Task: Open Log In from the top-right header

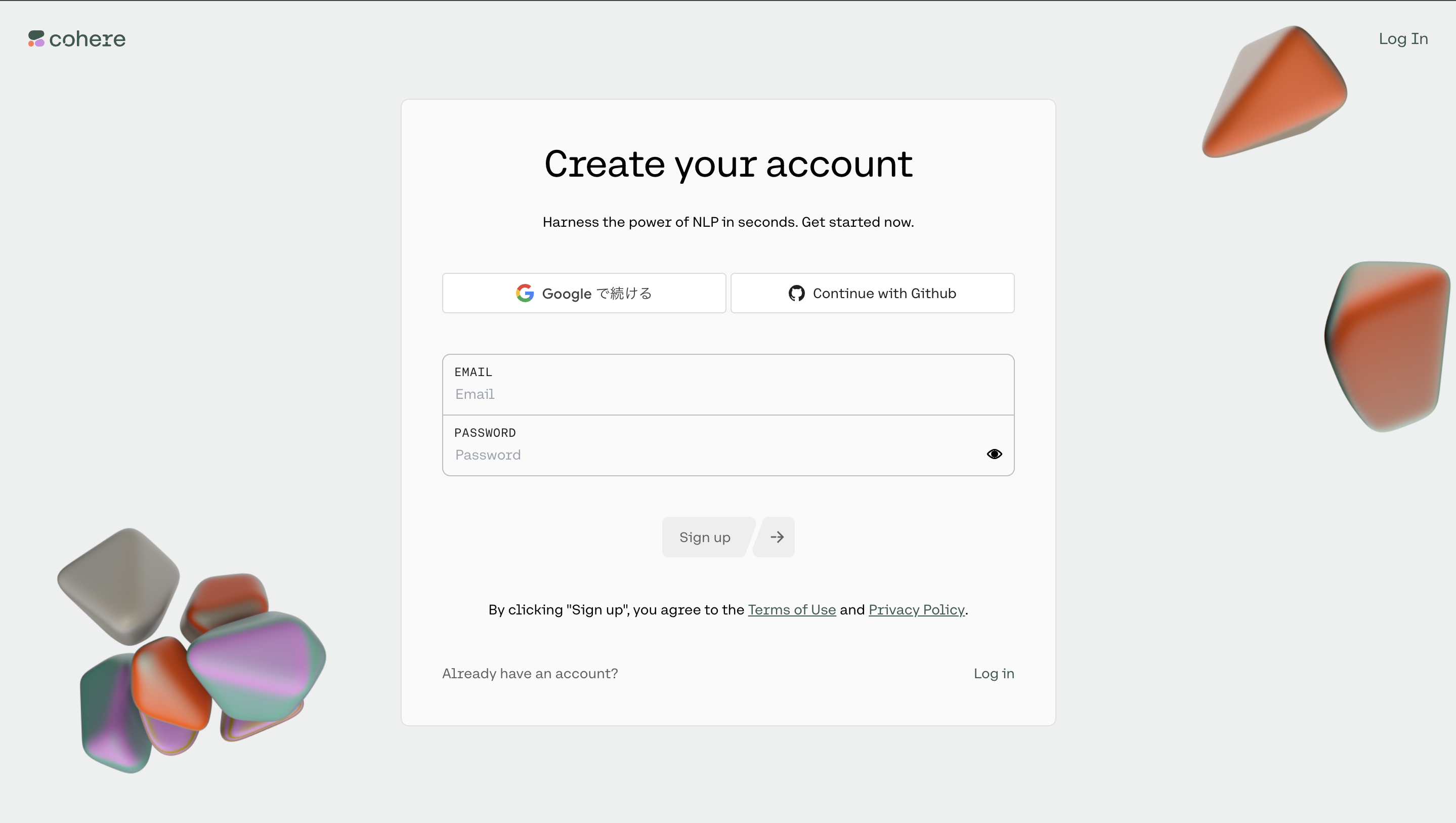Action: (x=1403, y=38)
